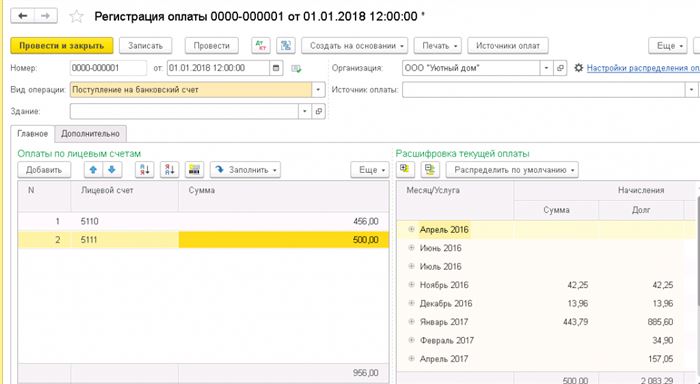Add document to favorites with star icon
The width and height of the screenshot is (700, 384).
point(76,17)
